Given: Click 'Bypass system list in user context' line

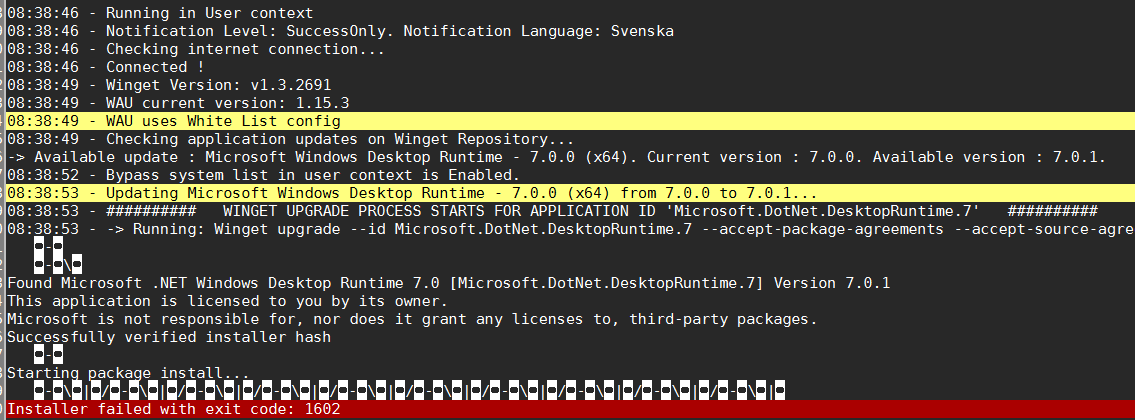Looking at the screenshot, I should (263, 175).
